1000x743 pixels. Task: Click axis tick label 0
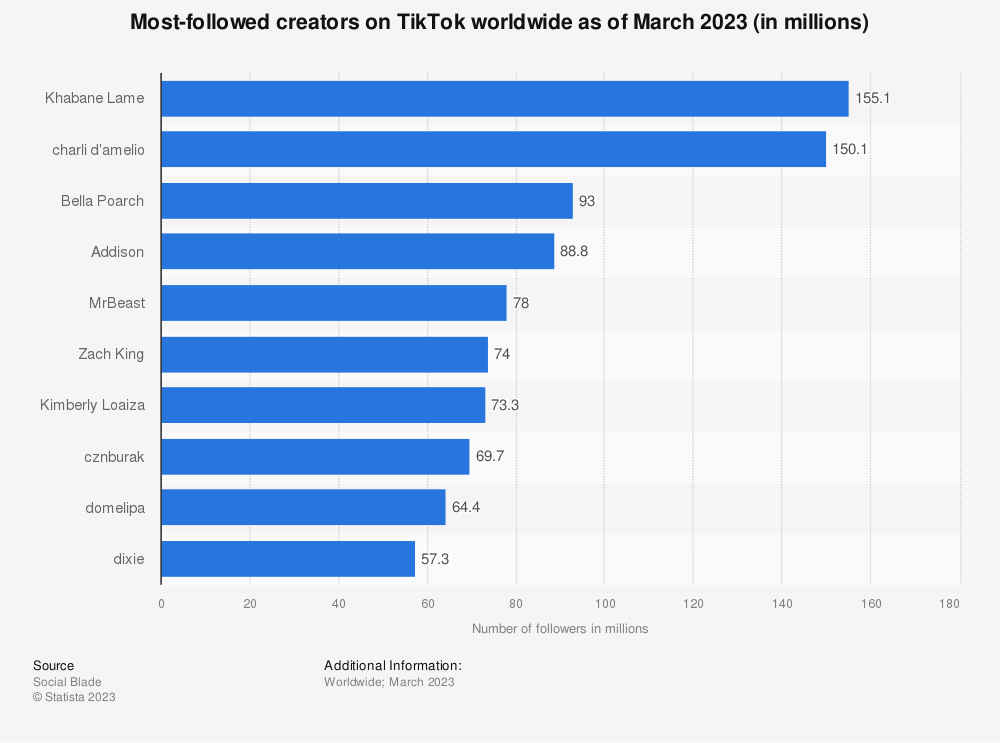click(x=161, y=604)
